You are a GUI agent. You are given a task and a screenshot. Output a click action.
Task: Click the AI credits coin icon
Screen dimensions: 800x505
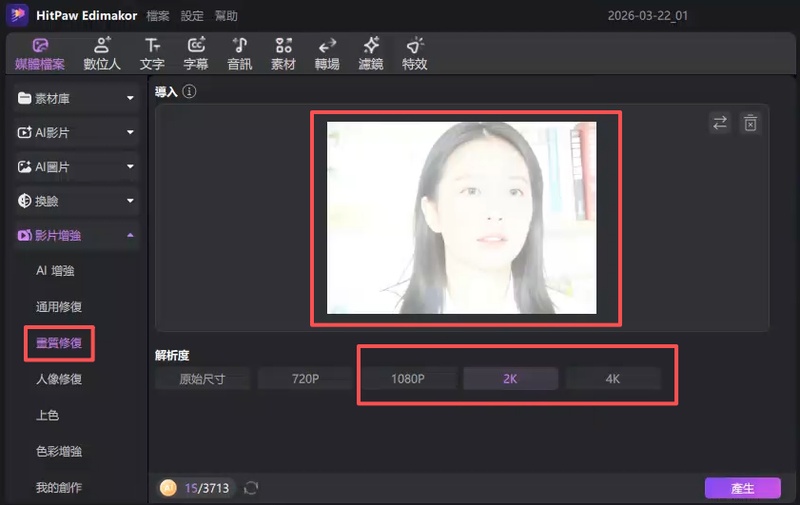click(x=168, y=488)
